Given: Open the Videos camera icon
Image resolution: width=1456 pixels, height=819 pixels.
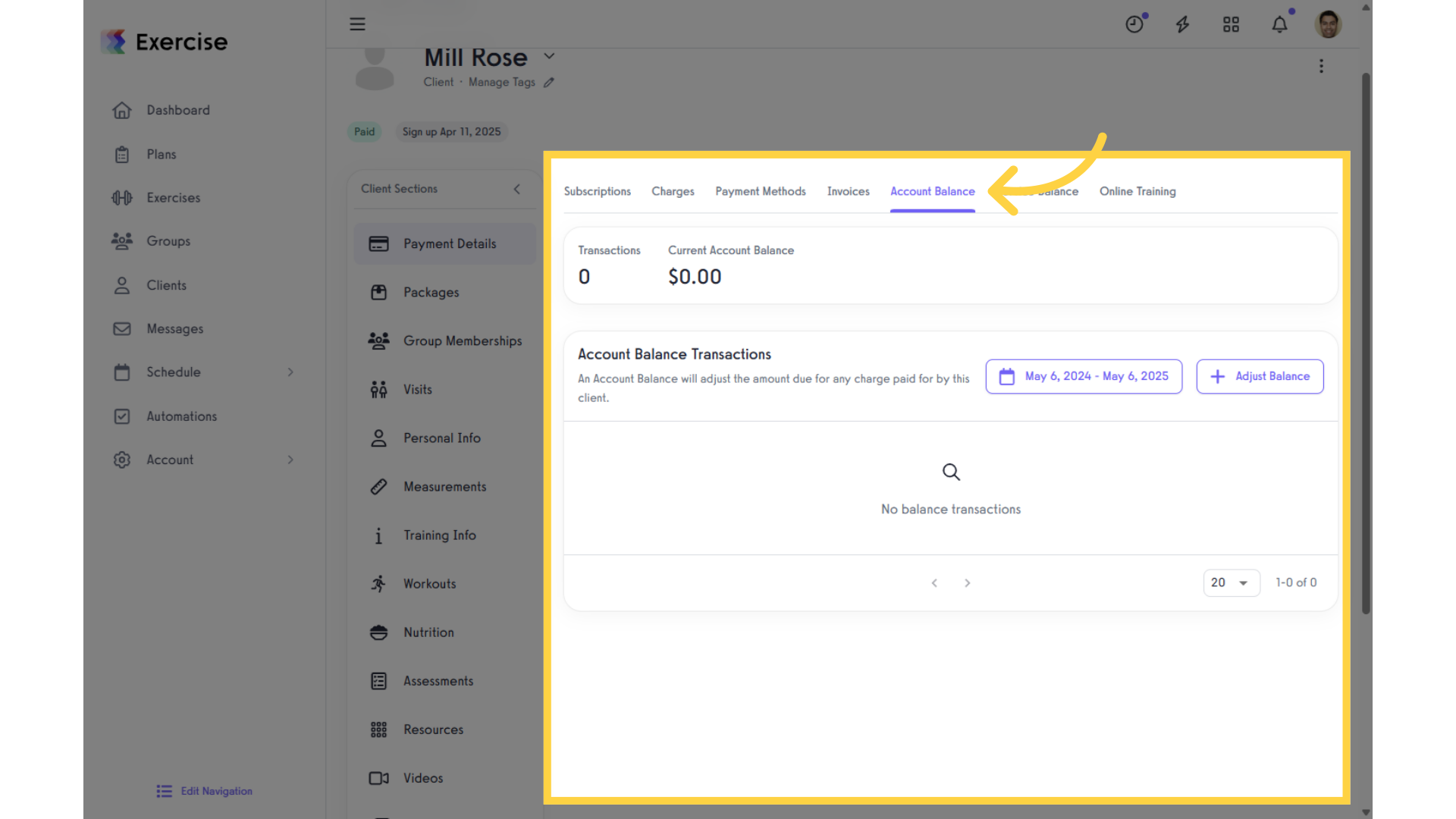Looking at the screenshot, I should (x=378, y=778).
